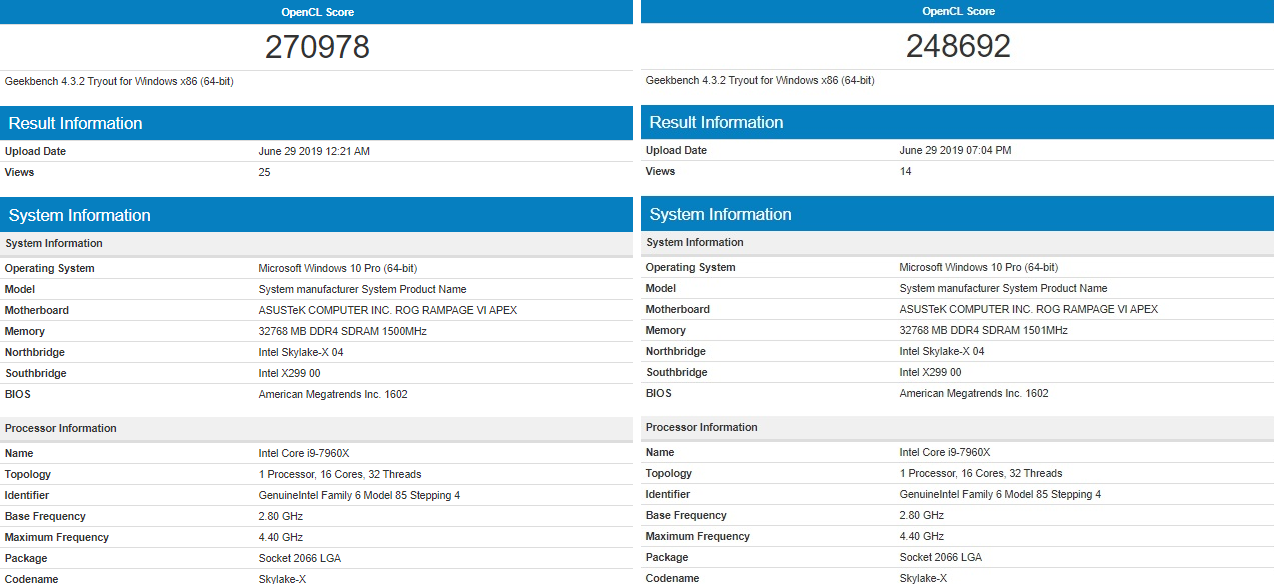Select 2.80 GHz base frequency in 248692 result
1274x584 pixels.
(921, 515)
